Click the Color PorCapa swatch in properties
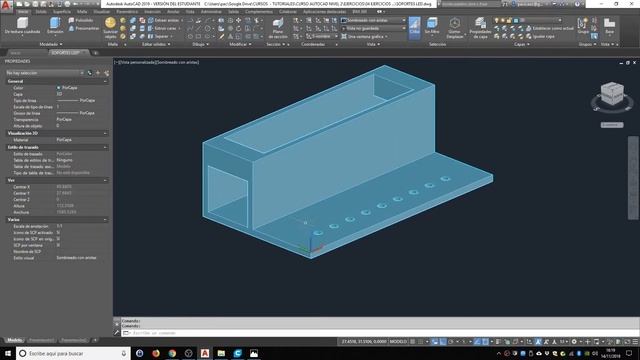The height and width of the screenshot is (360, 640). [58, 88]
